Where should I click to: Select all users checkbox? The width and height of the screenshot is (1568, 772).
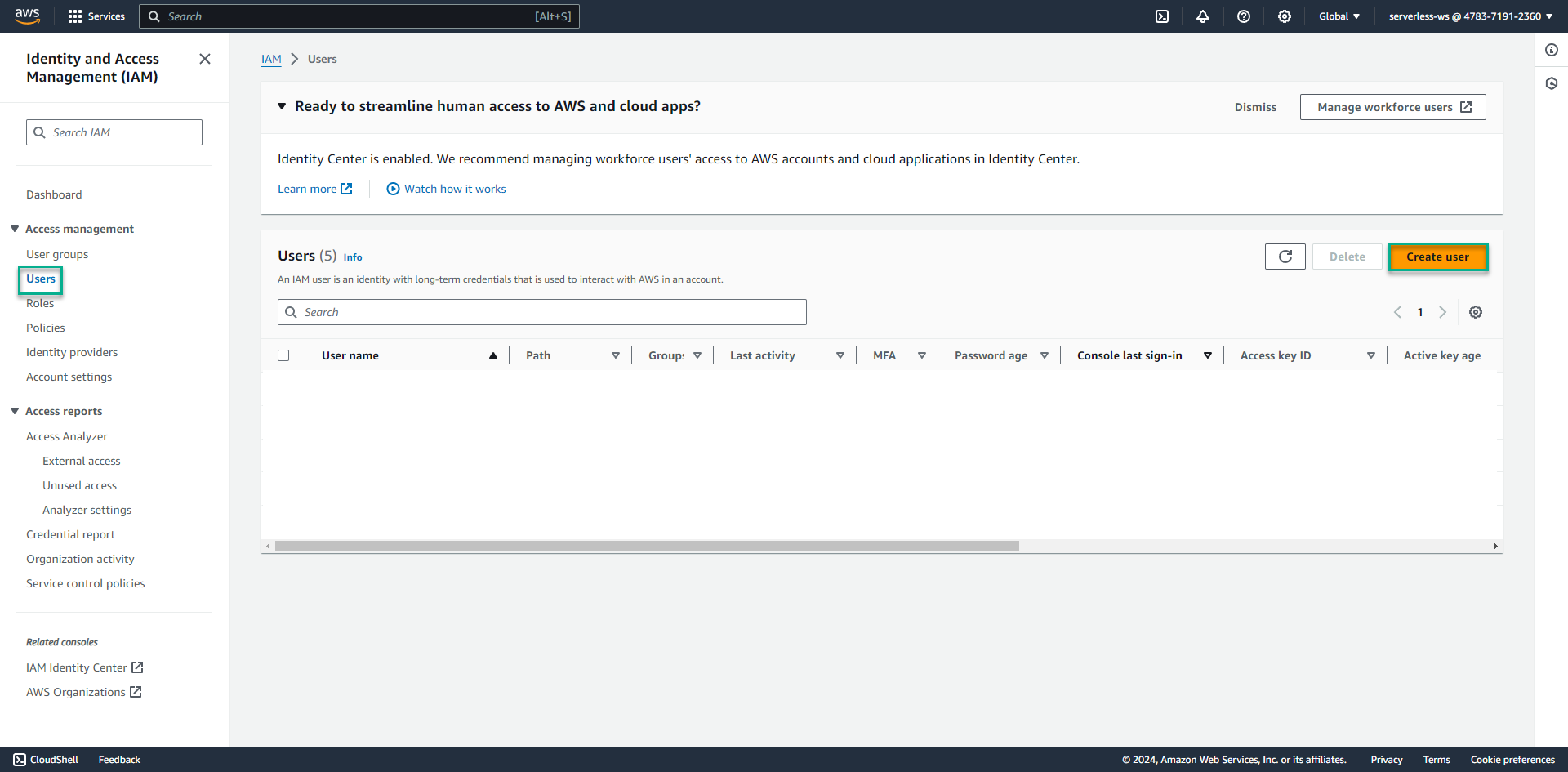[x=283, y=355]
